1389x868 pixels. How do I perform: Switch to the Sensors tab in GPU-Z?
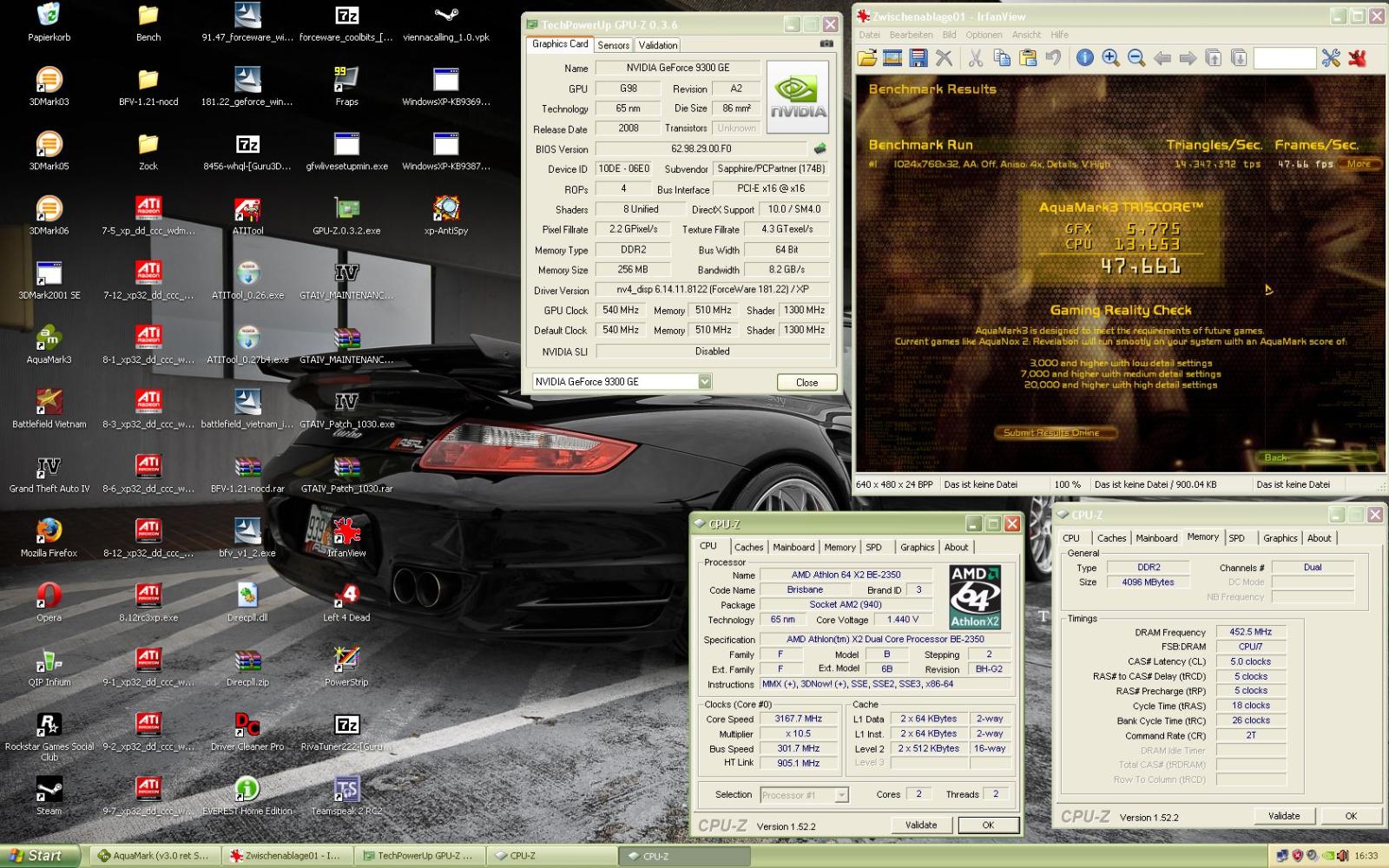click(613, 45)
